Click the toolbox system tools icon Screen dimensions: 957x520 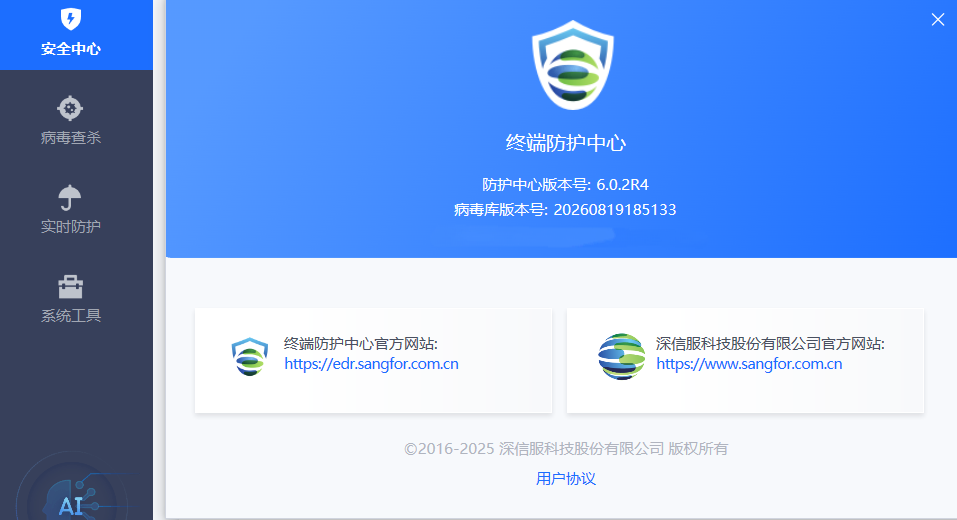tap(70, 287)
